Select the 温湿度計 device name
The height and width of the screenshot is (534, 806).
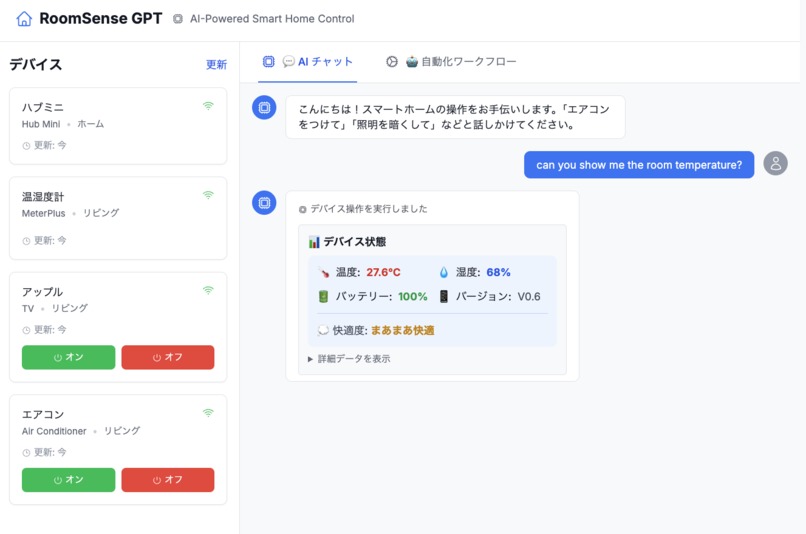[43, 197]
